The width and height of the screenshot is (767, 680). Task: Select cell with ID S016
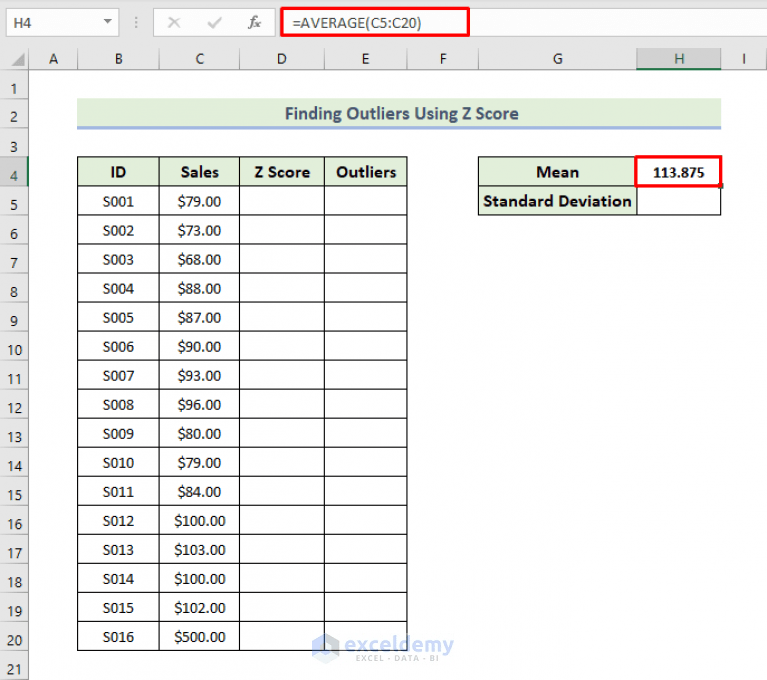118,636
